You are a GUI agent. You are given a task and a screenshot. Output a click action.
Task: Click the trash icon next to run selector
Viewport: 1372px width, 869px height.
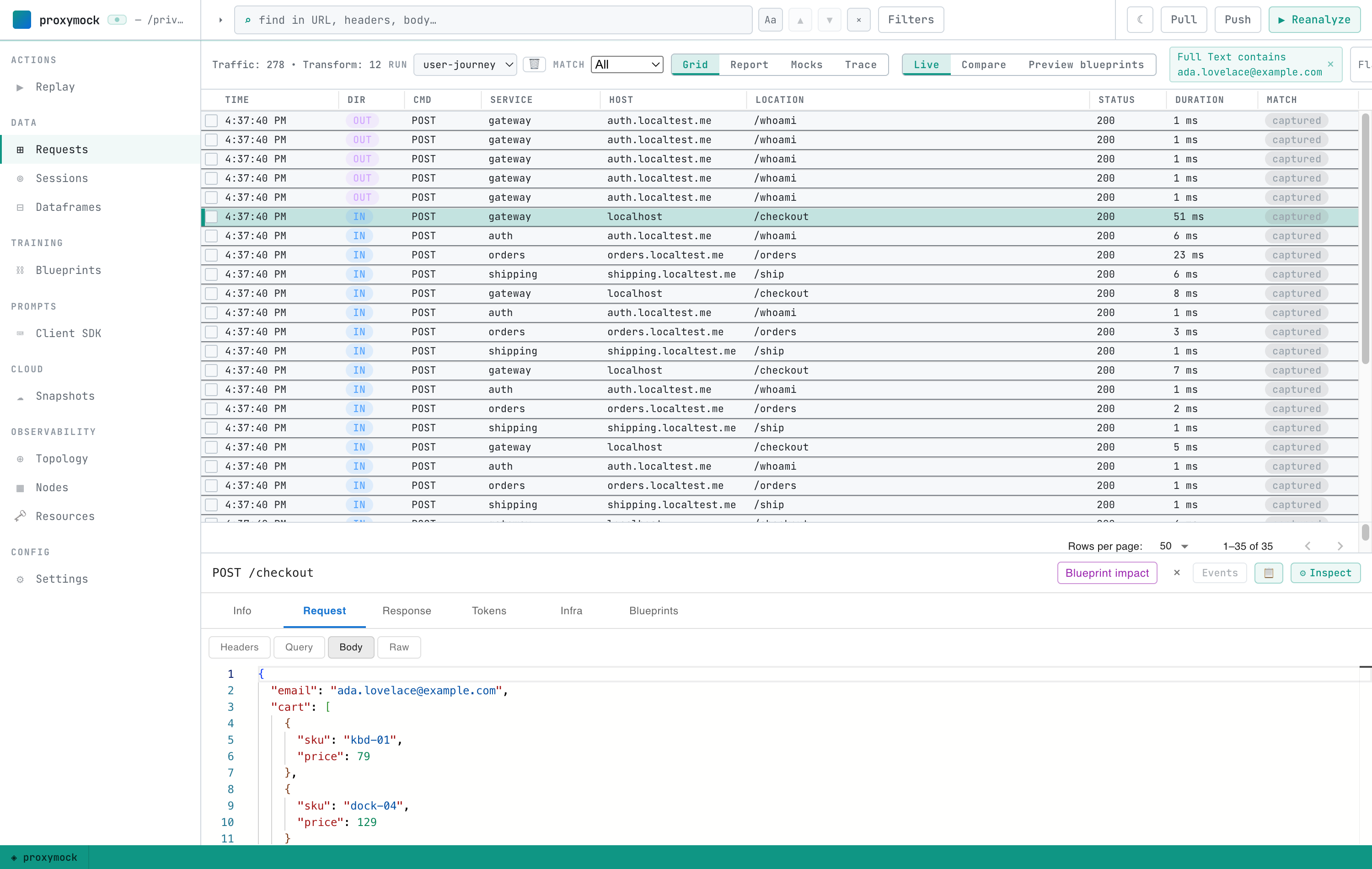[535, 64]
